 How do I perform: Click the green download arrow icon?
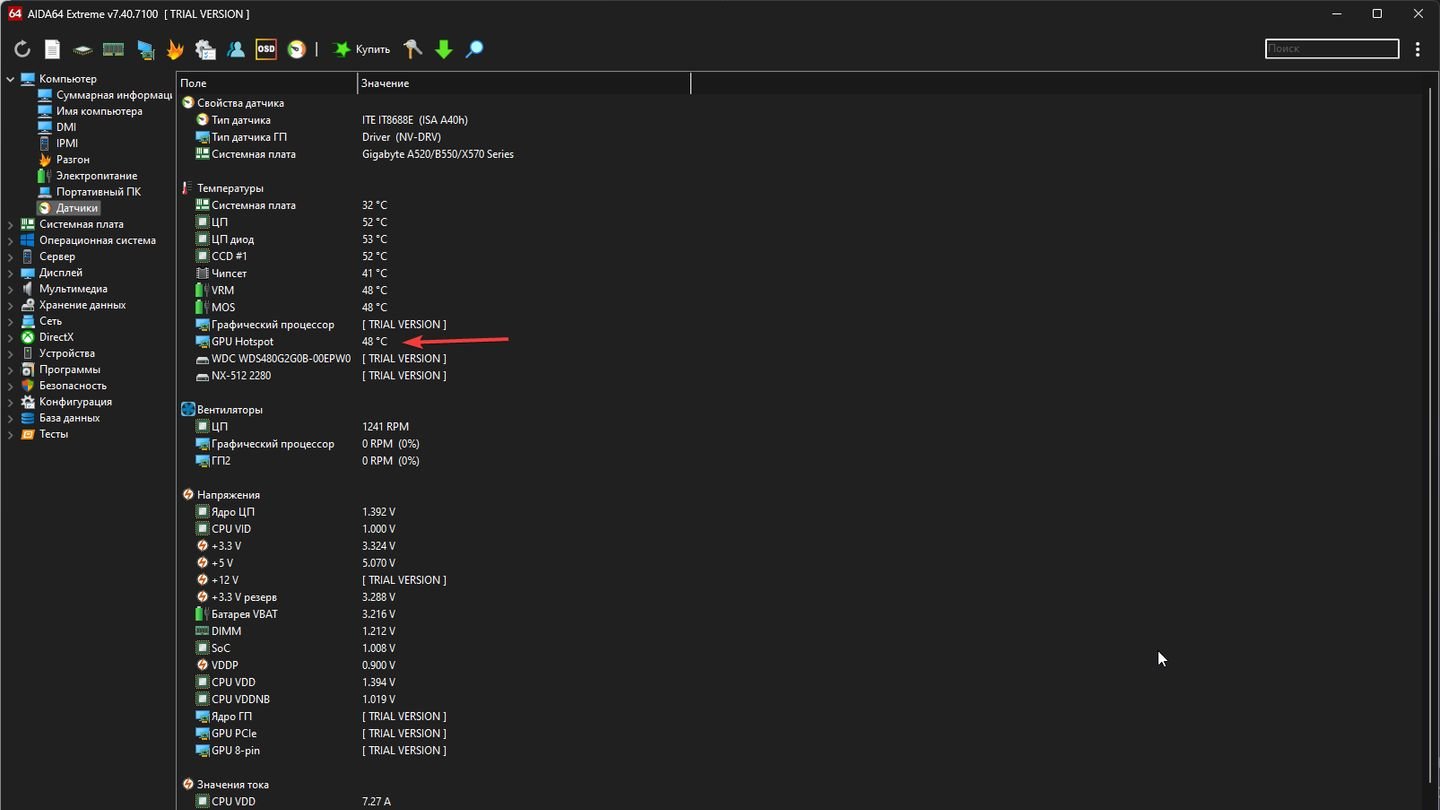(444, 49)
